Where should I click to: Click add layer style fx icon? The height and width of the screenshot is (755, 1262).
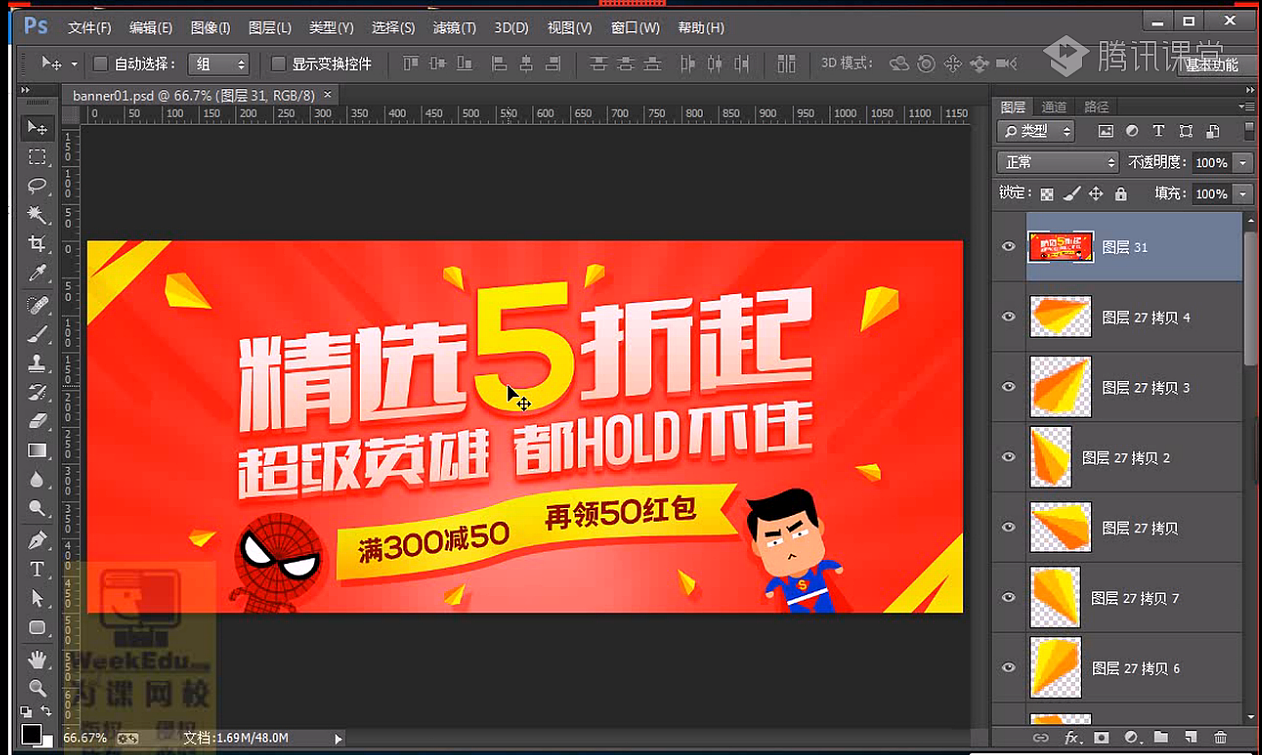pos(1072,738)
